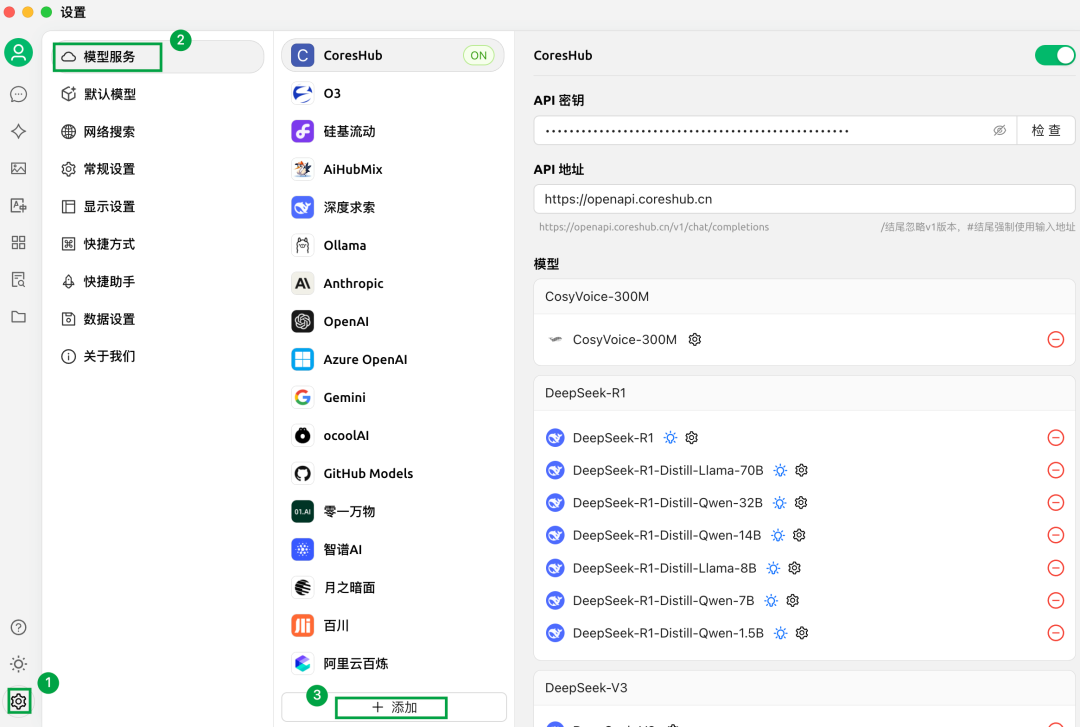The height and width of the screenshot is (727, 1080).
Task: Click the API 密钥 input field
Action: pos(775,130)
